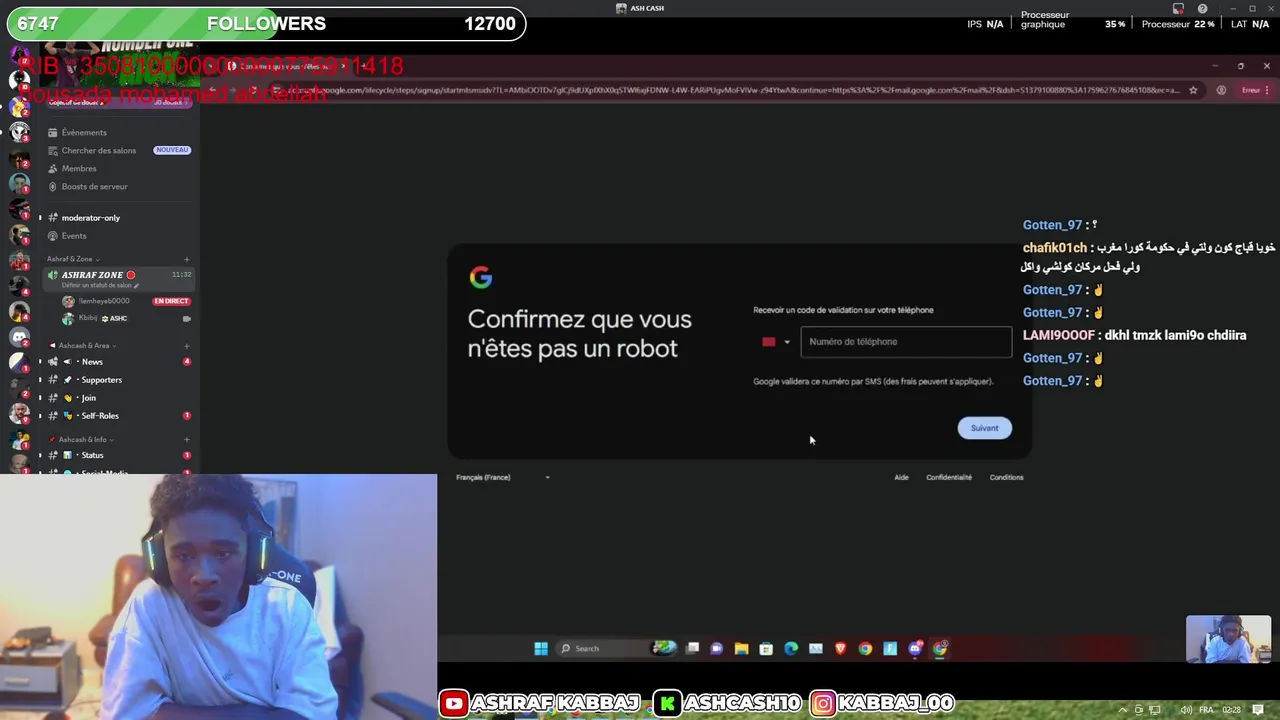Open the notification center icon

1258,709
